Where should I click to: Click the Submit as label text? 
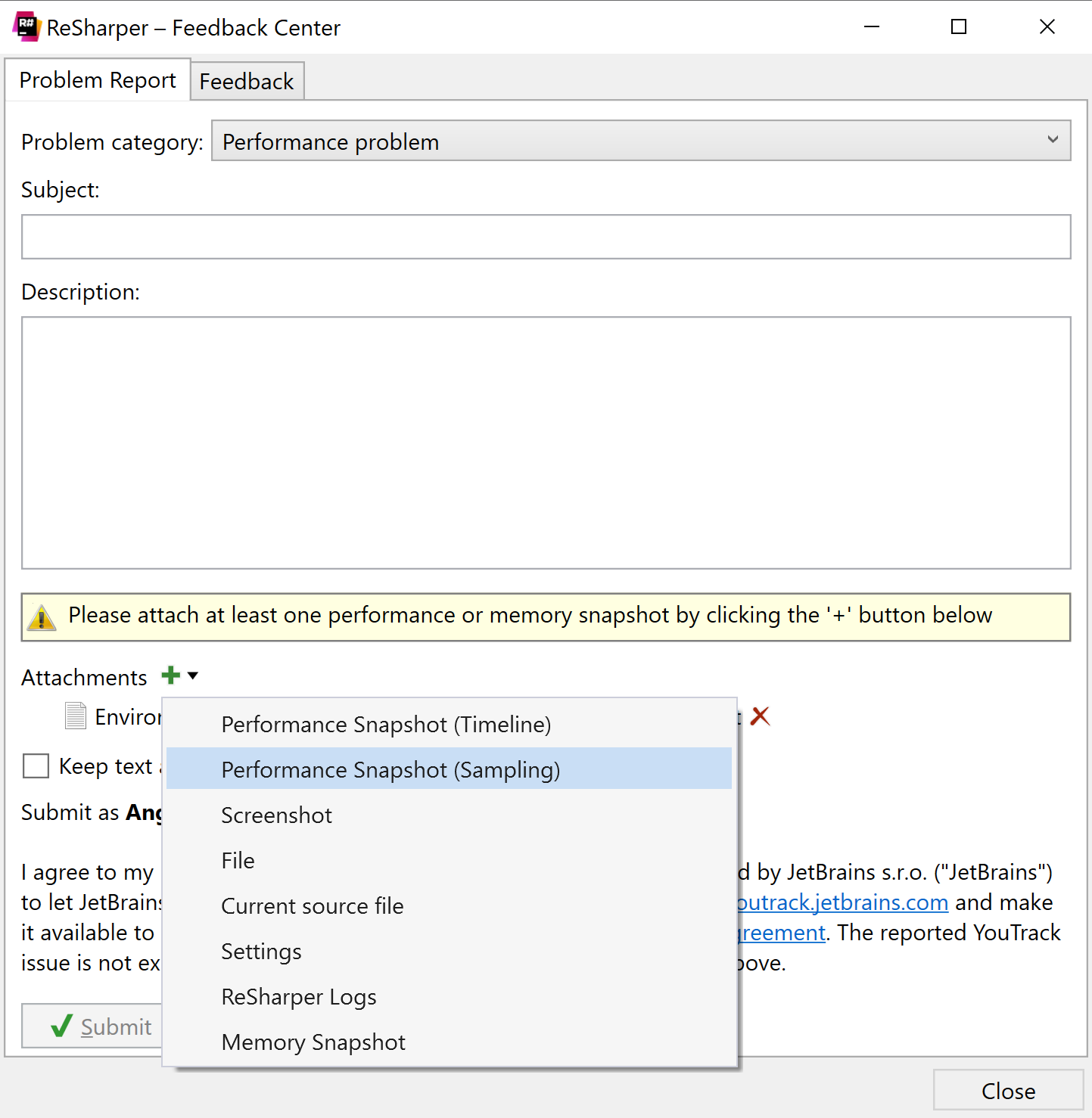tap(70, 812)
